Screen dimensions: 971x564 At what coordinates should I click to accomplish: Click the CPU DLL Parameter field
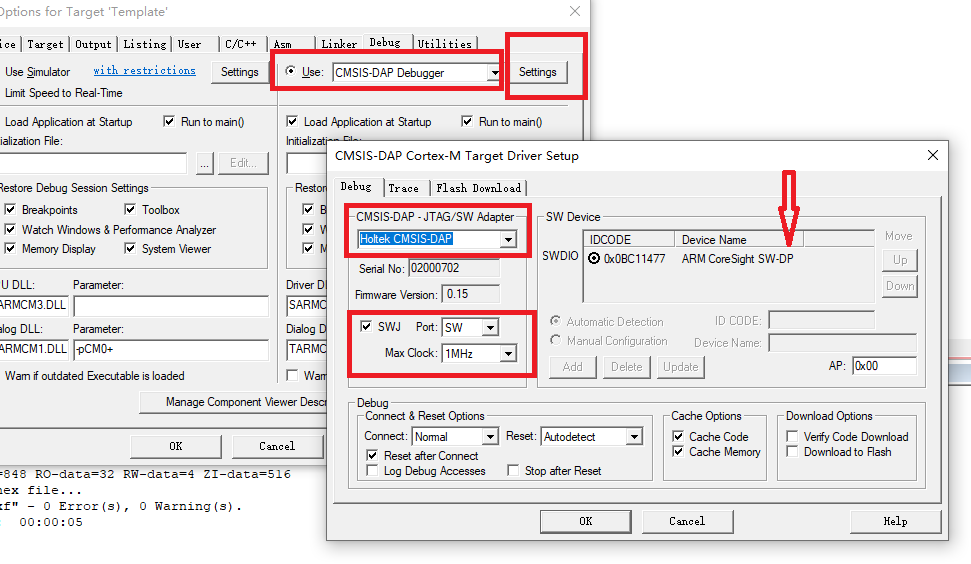point(171,306)
